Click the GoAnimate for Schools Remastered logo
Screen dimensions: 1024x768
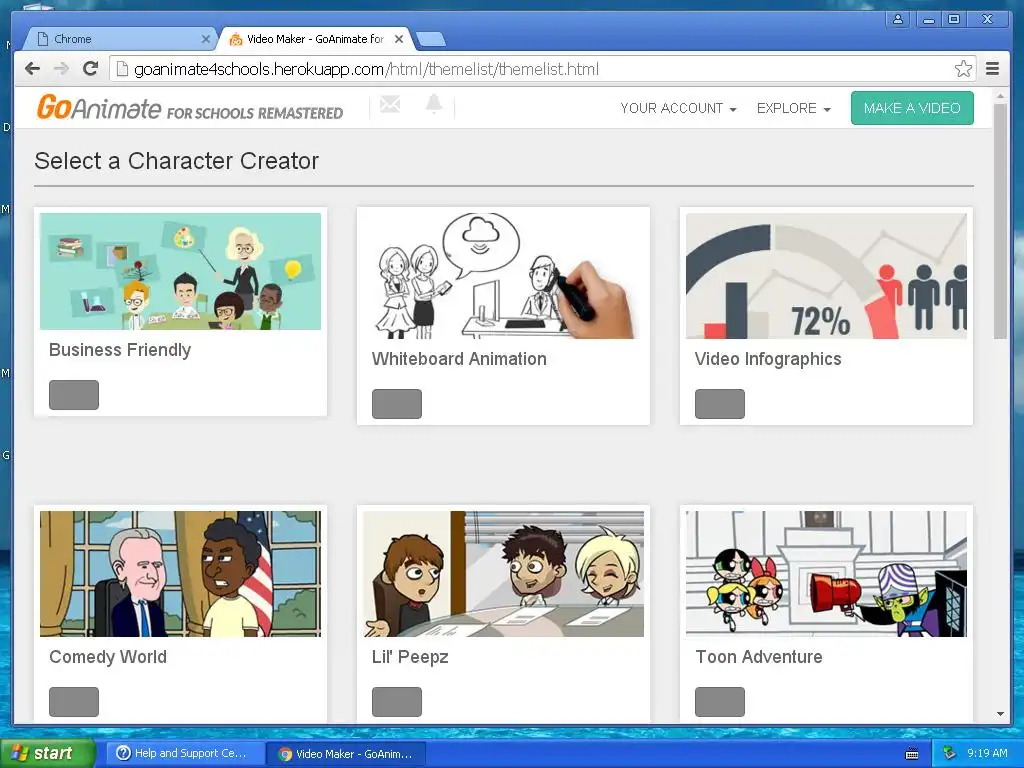click(x=189, y=108)
